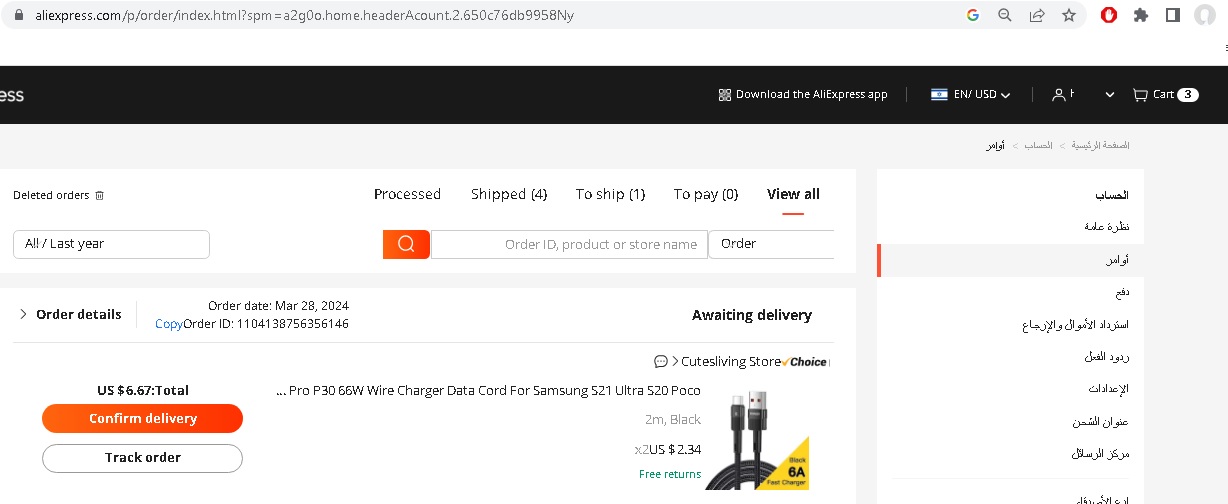Viewport: 1228px width, 504px height.
Task: Toggle the browser side panel
Action: coord(1173,15)
